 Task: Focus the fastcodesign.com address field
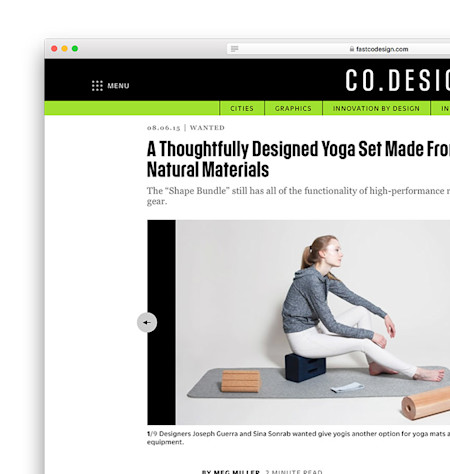[338, 49]
